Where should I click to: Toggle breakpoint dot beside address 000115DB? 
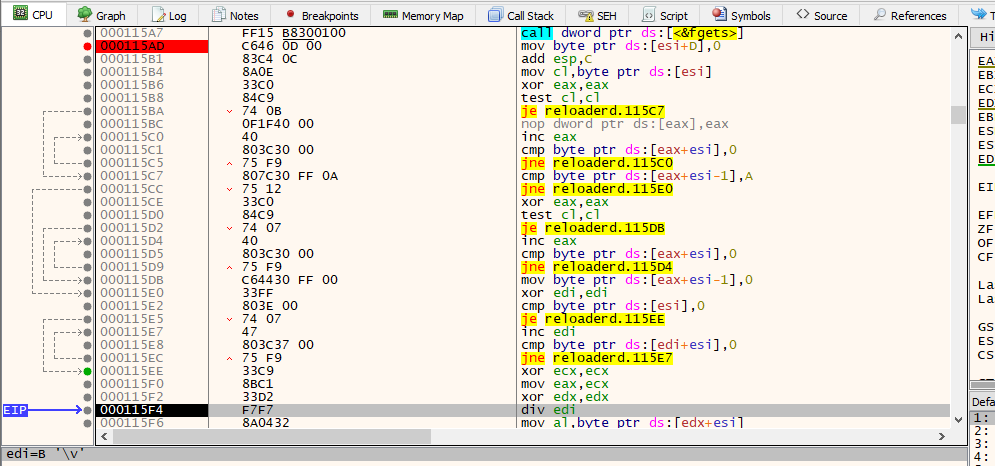[87, 280]
